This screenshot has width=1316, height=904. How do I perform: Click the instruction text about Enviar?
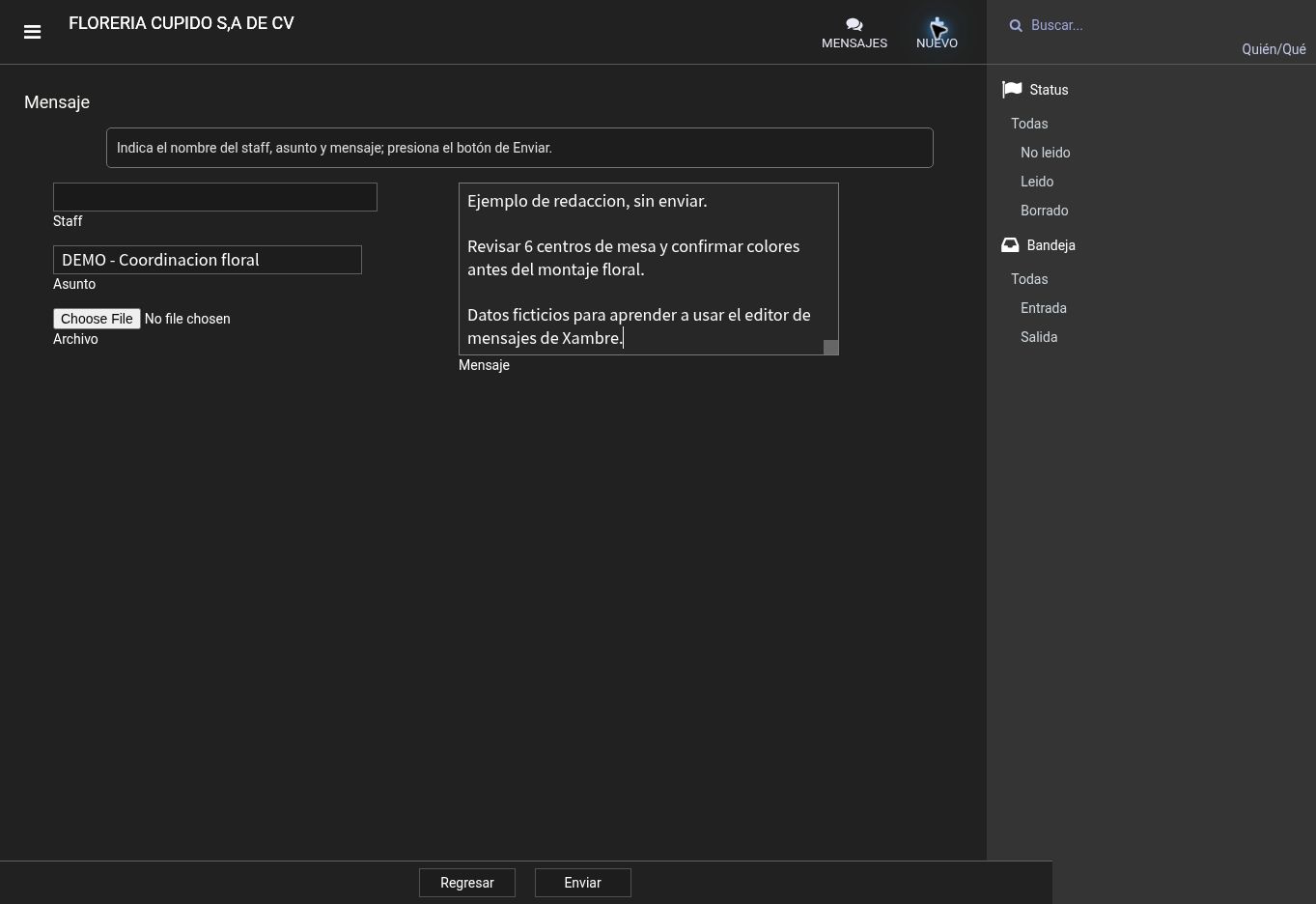click(x=334, y=148)
